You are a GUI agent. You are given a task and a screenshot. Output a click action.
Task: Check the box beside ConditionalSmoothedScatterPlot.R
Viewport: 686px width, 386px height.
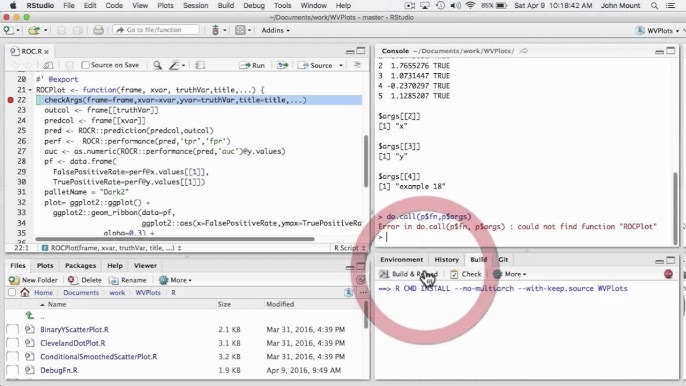13,356
